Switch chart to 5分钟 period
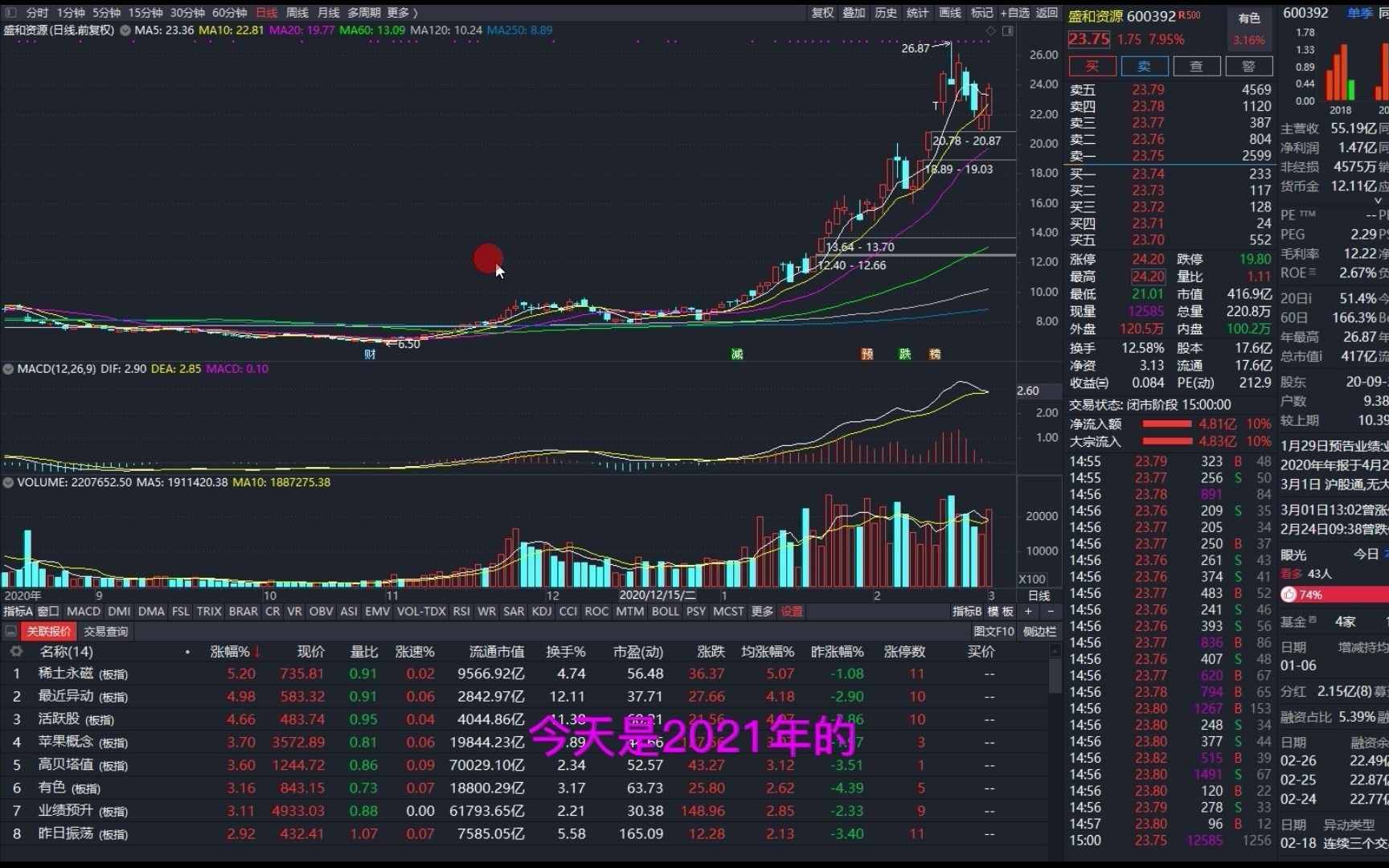 tap(106, 13)
